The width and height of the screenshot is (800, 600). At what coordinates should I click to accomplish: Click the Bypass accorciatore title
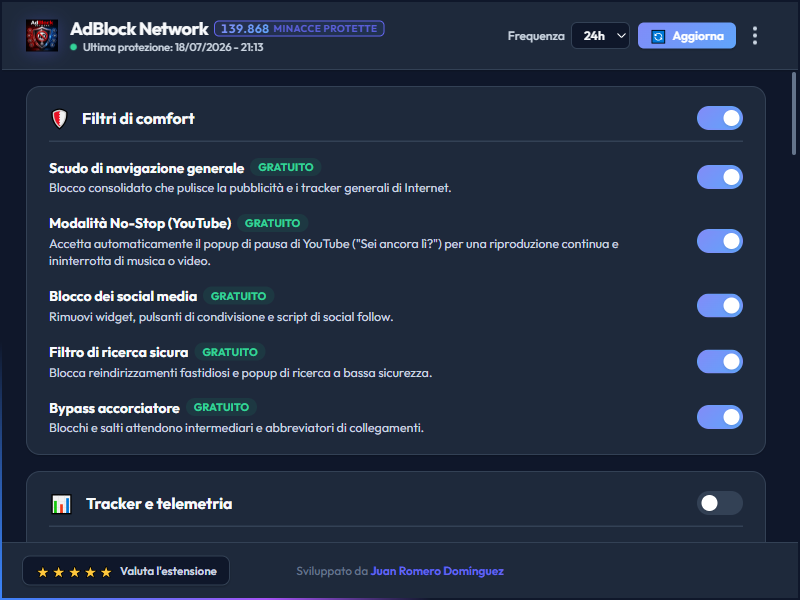tap(114, 409)
